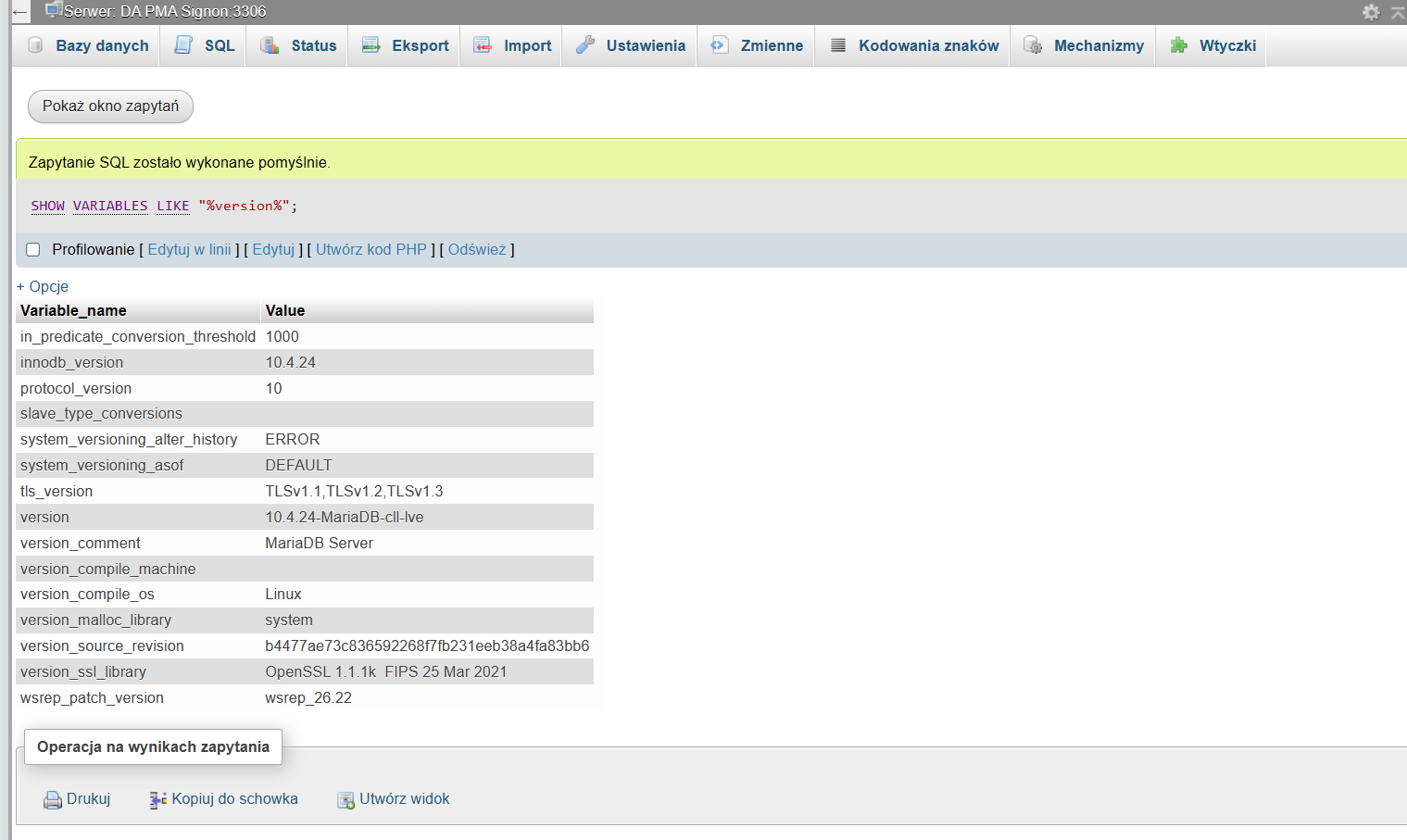Click the Utwórz kod PHP link
The width and height of the screenshot is (1407, 840).
pyautogui.click(x=371, y=250)
